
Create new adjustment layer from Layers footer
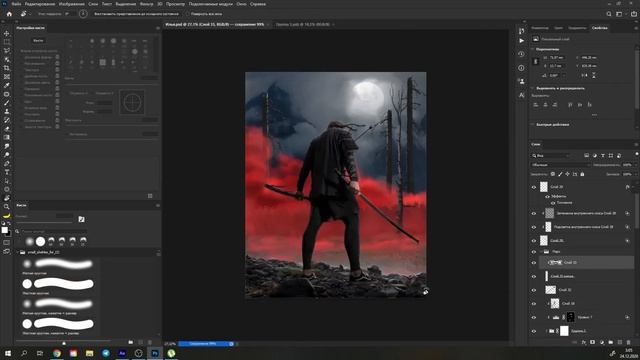pyautogui.click(x=602, y=342)
